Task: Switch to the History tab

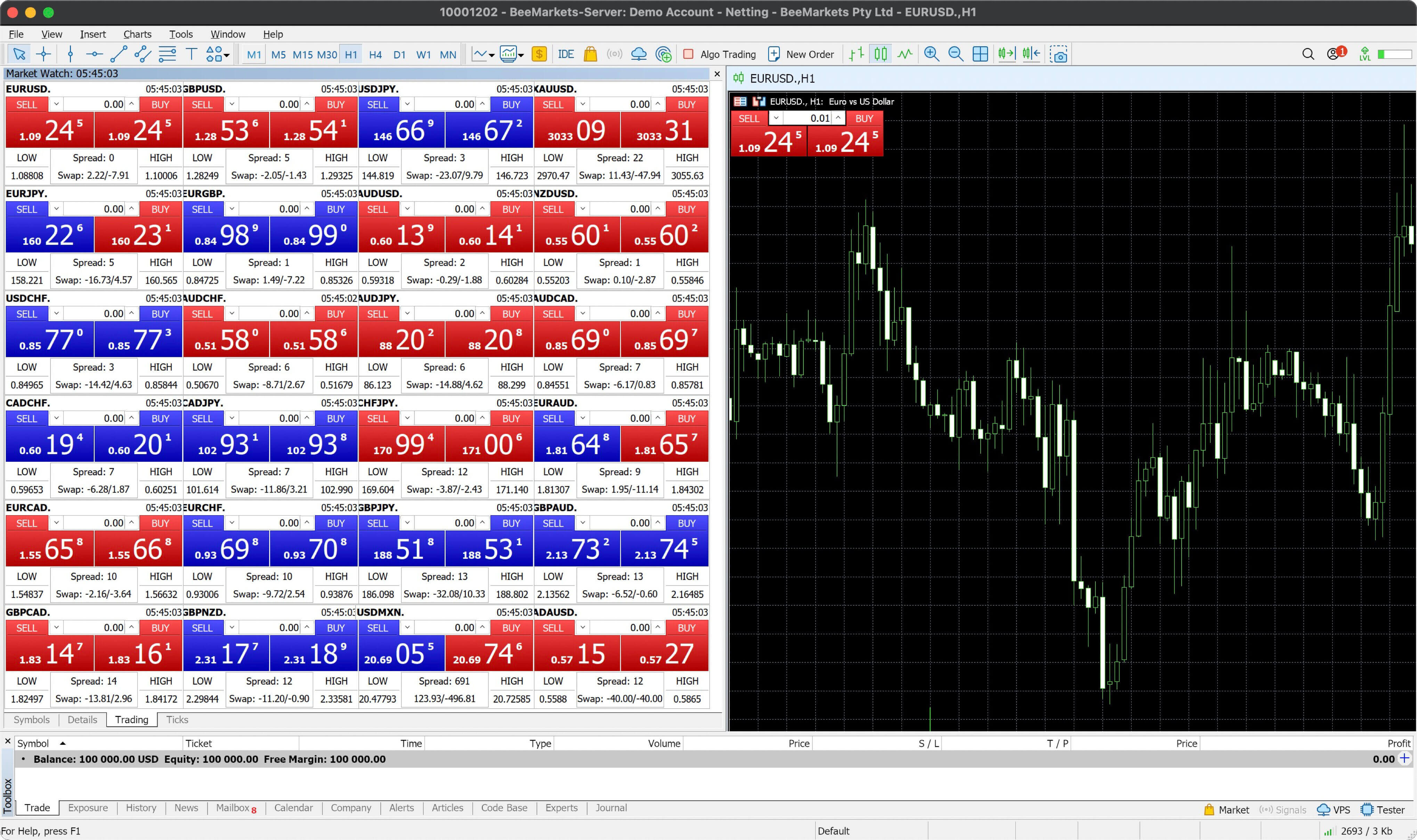Action: coord(141,808)
